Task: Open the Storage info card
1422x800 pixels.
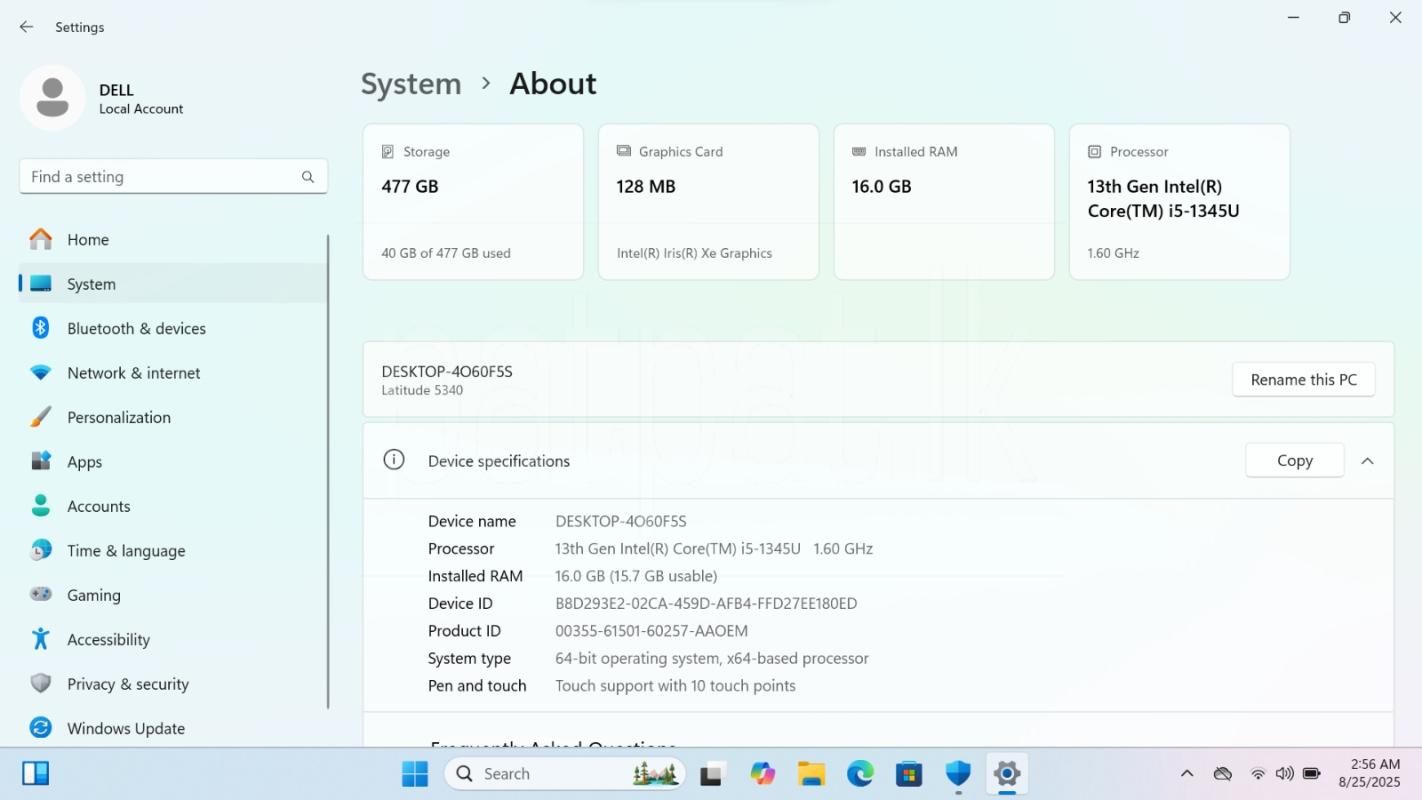Action: pyautogui.click(x=473, y=202)
